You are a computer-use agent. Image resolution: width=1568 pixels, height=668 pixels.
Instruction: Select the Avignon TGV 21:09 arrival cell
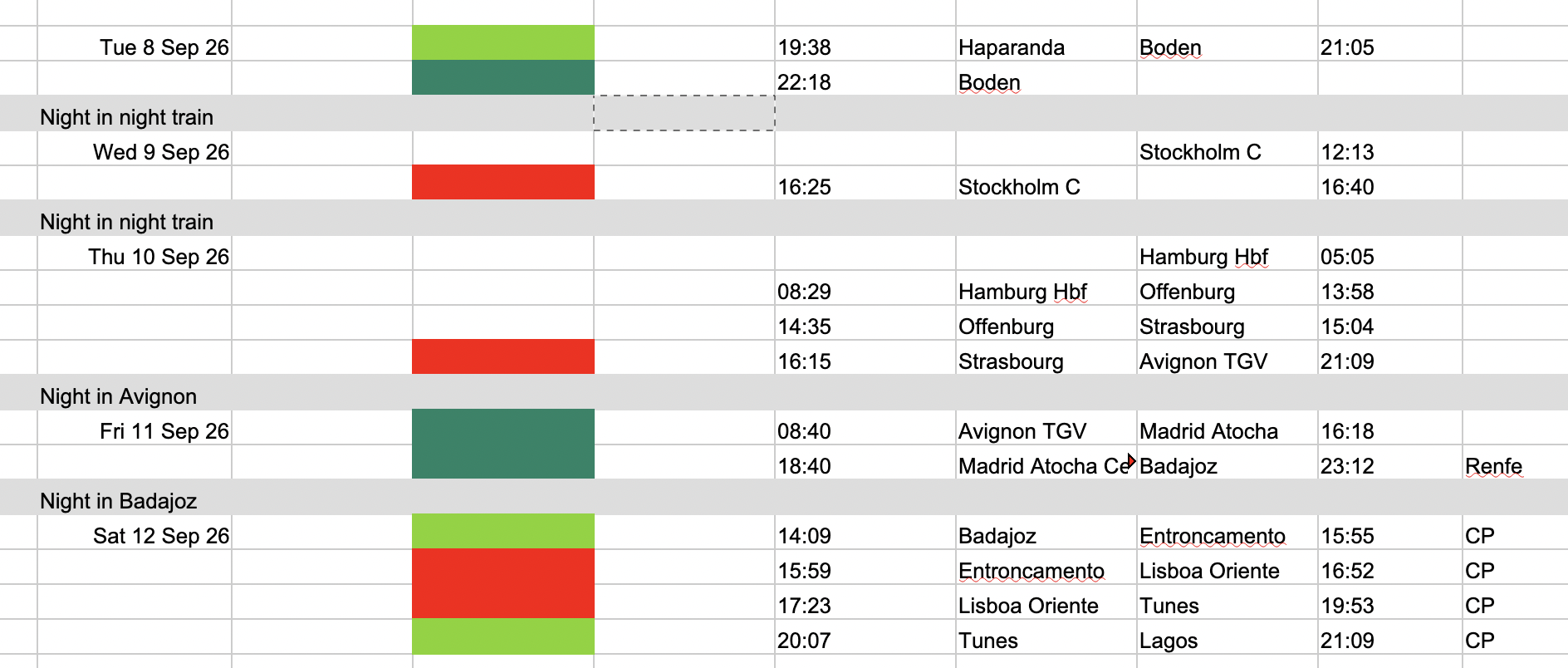click(x=1389, y=361)
